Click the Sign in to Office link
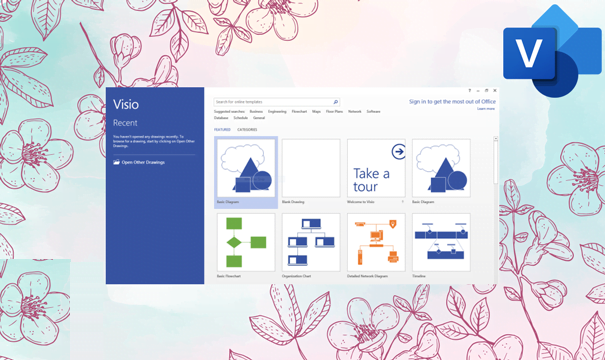Viewport: 605px width, 360px height. tap(452, 101)
